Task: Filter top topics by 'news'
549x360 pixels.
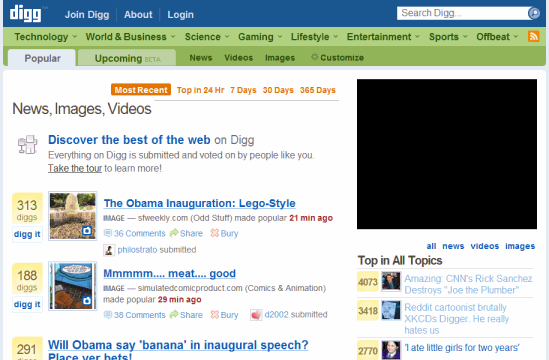Action: [x=453, y=246]
